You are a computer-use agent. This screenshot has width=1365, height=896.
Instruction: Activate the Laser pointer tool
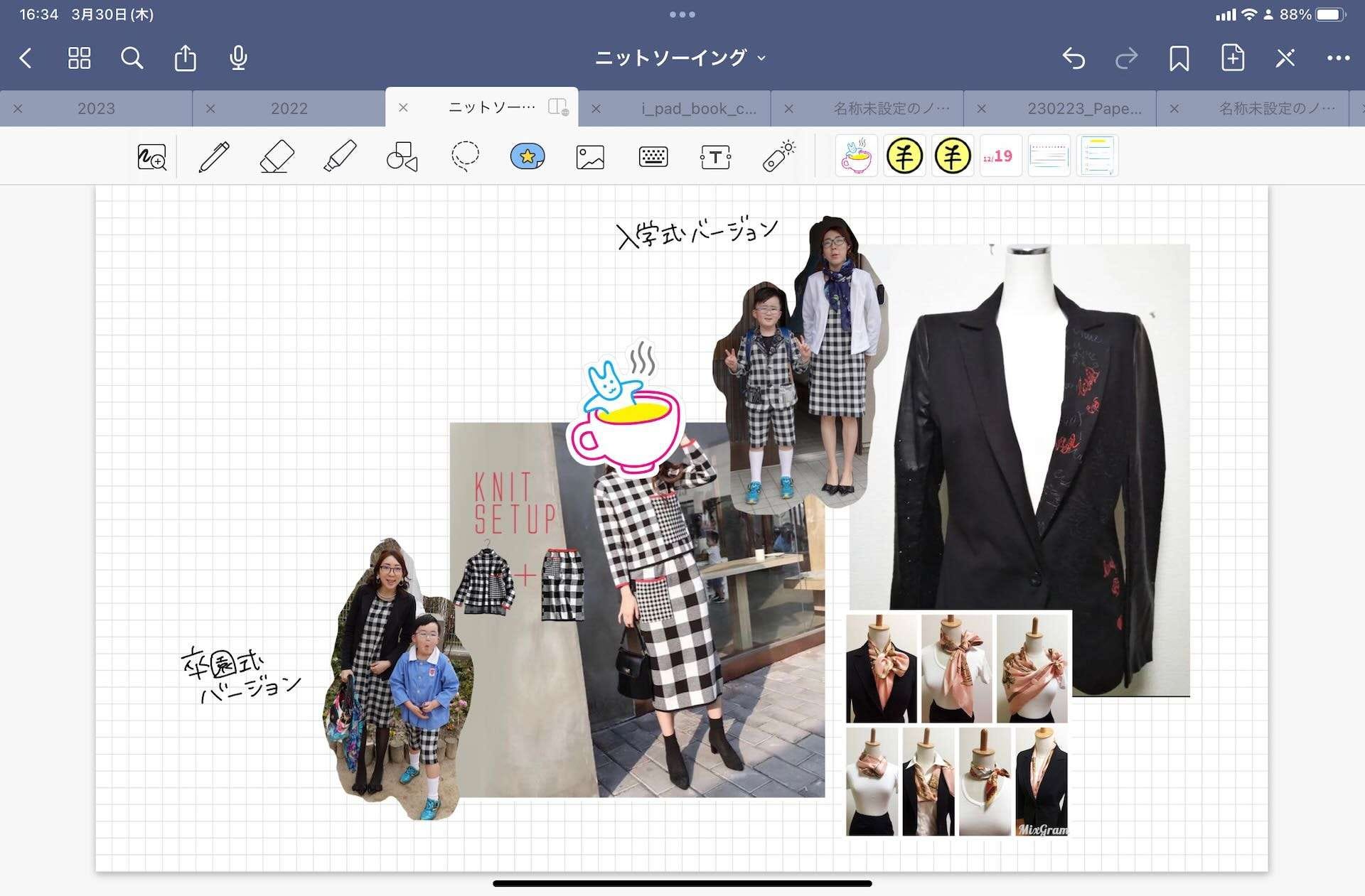click(778, 156)
